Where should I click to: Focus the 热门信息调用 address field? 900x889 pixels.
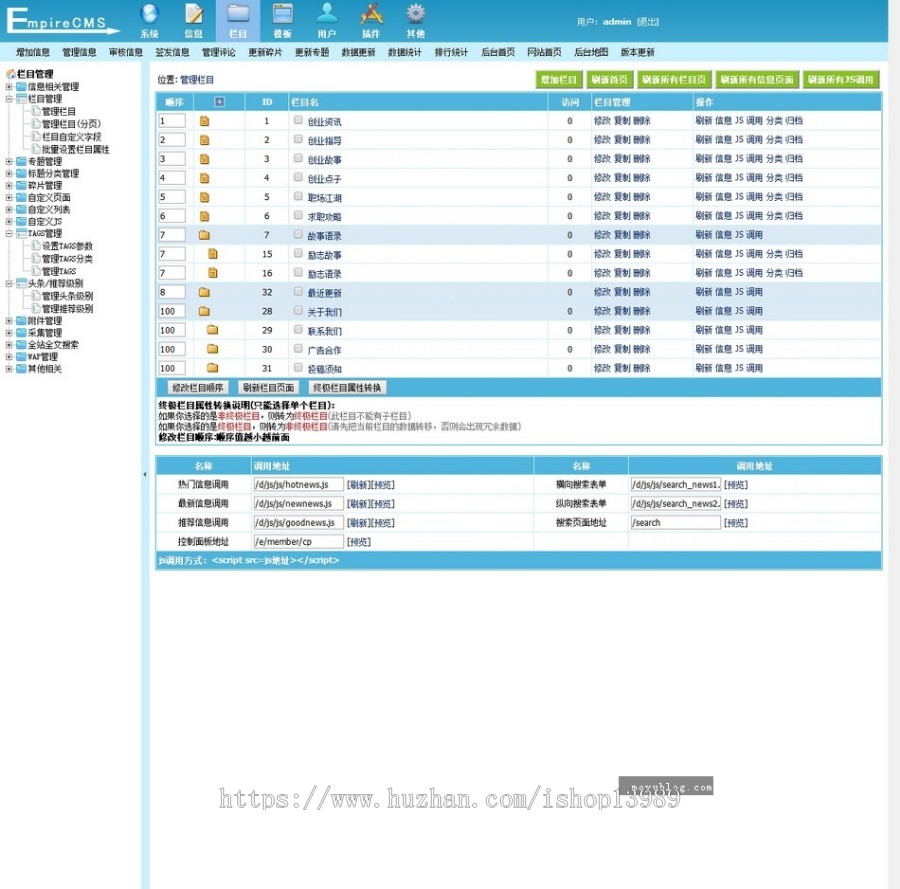pyautogui.click(x=298, y=484)
